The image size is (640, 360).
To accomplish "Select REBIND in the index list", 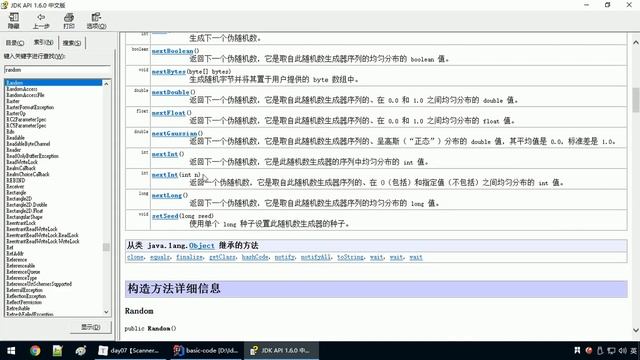I will point(16,180).
